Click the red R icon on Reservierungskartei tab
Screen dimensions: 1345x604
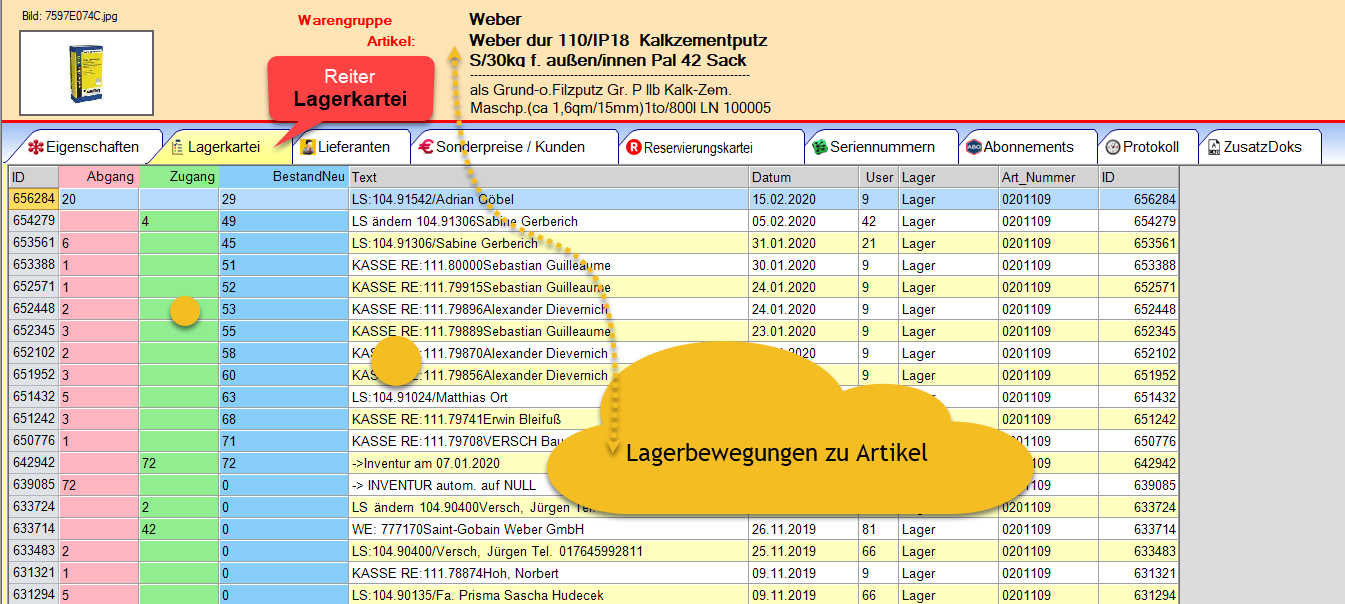633,147
